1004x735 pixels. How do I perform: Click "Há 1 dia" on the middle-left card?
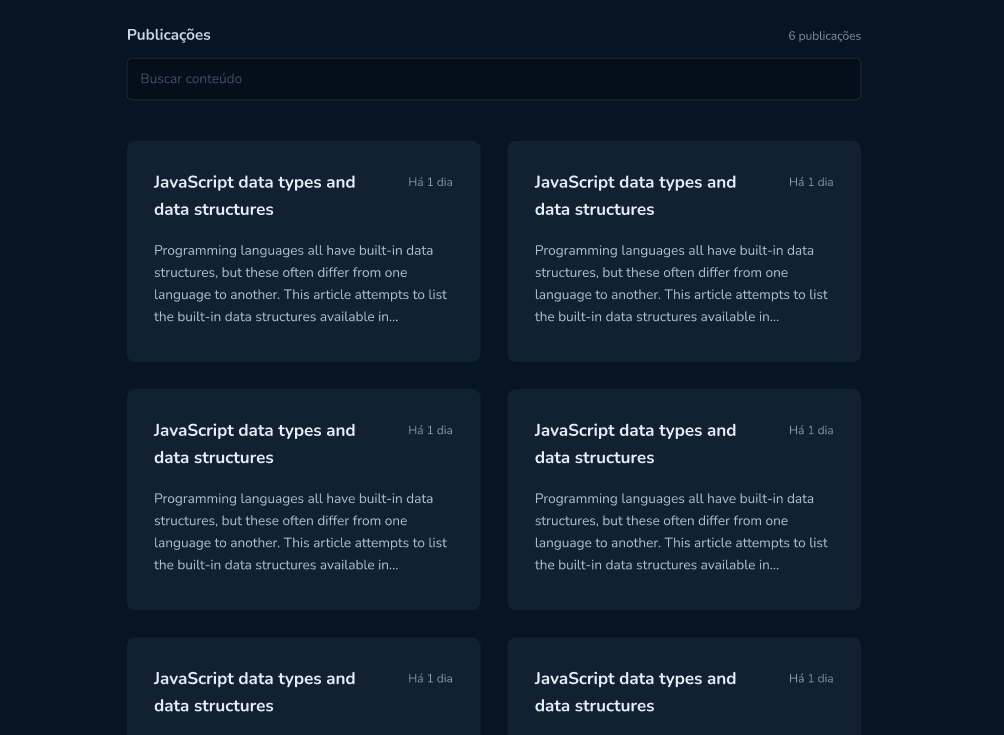(x=430, y=430)
